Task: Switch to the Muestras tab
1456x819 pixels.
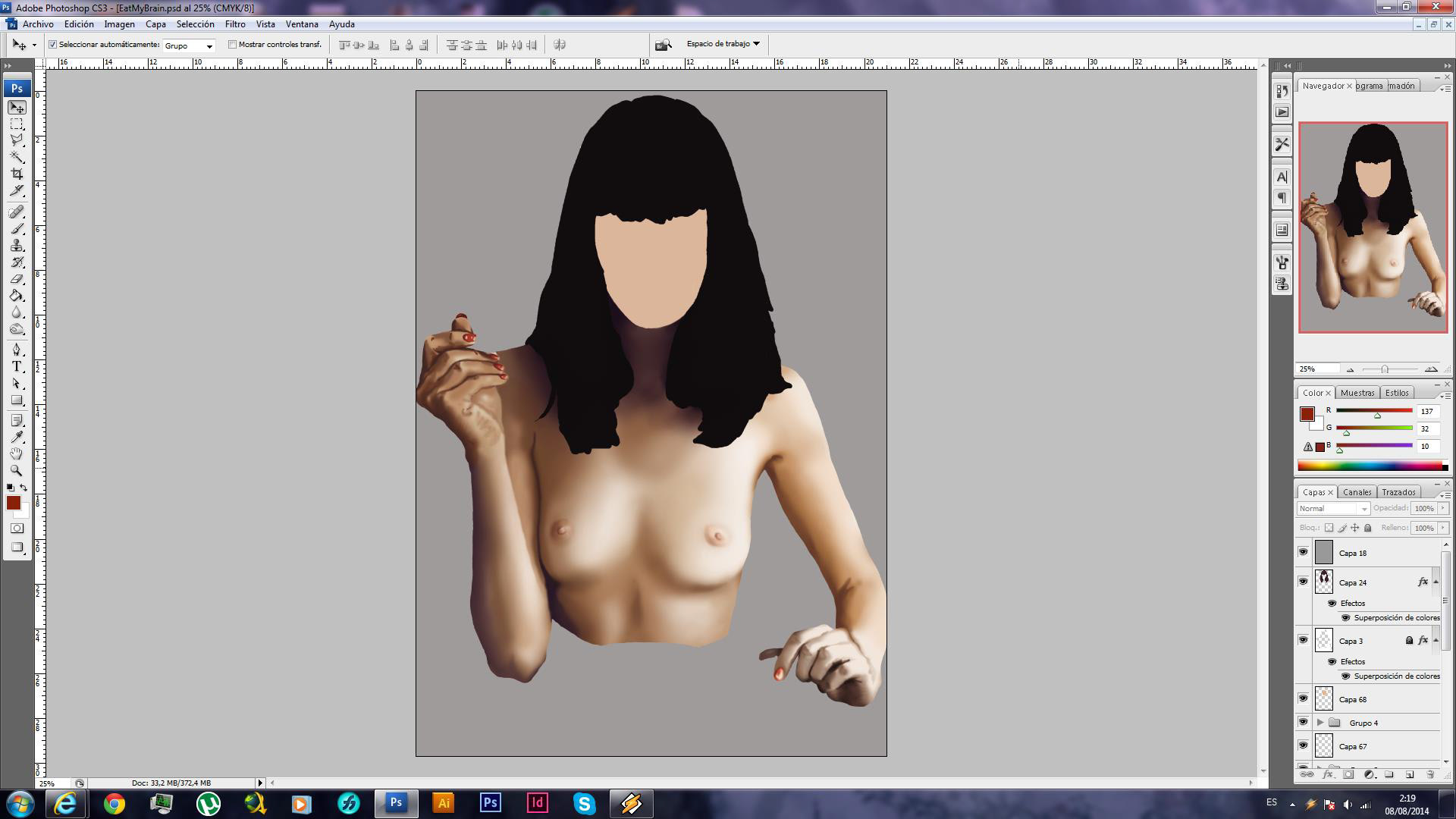Action: [x=1357, y=393]
